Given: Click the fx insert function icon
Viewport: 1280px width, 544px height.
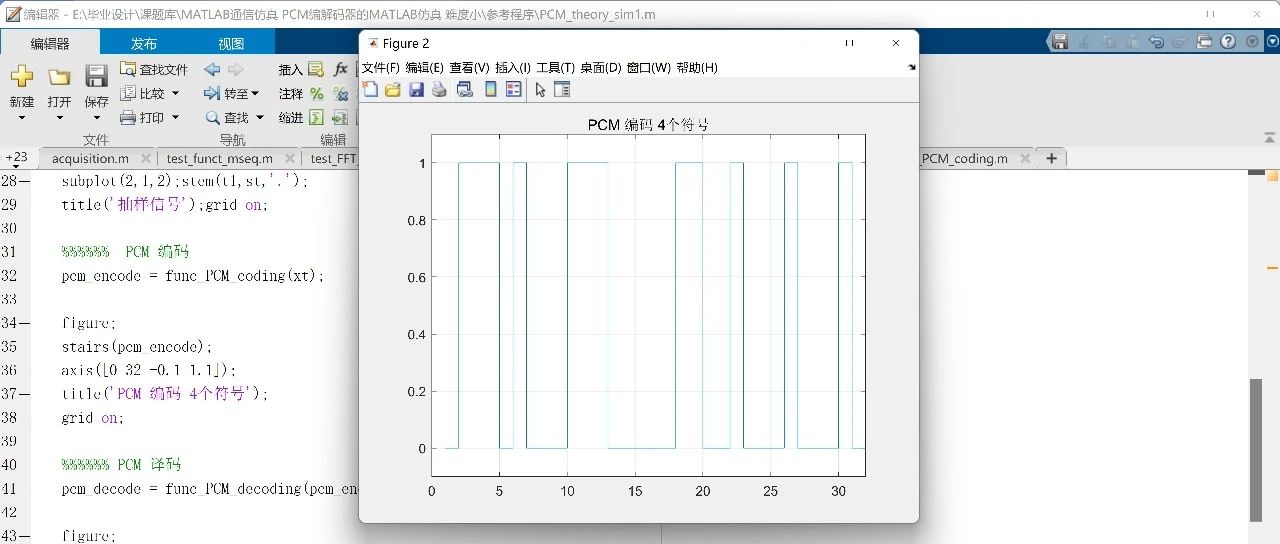Looking at the screenshot, I should [341, 69].
